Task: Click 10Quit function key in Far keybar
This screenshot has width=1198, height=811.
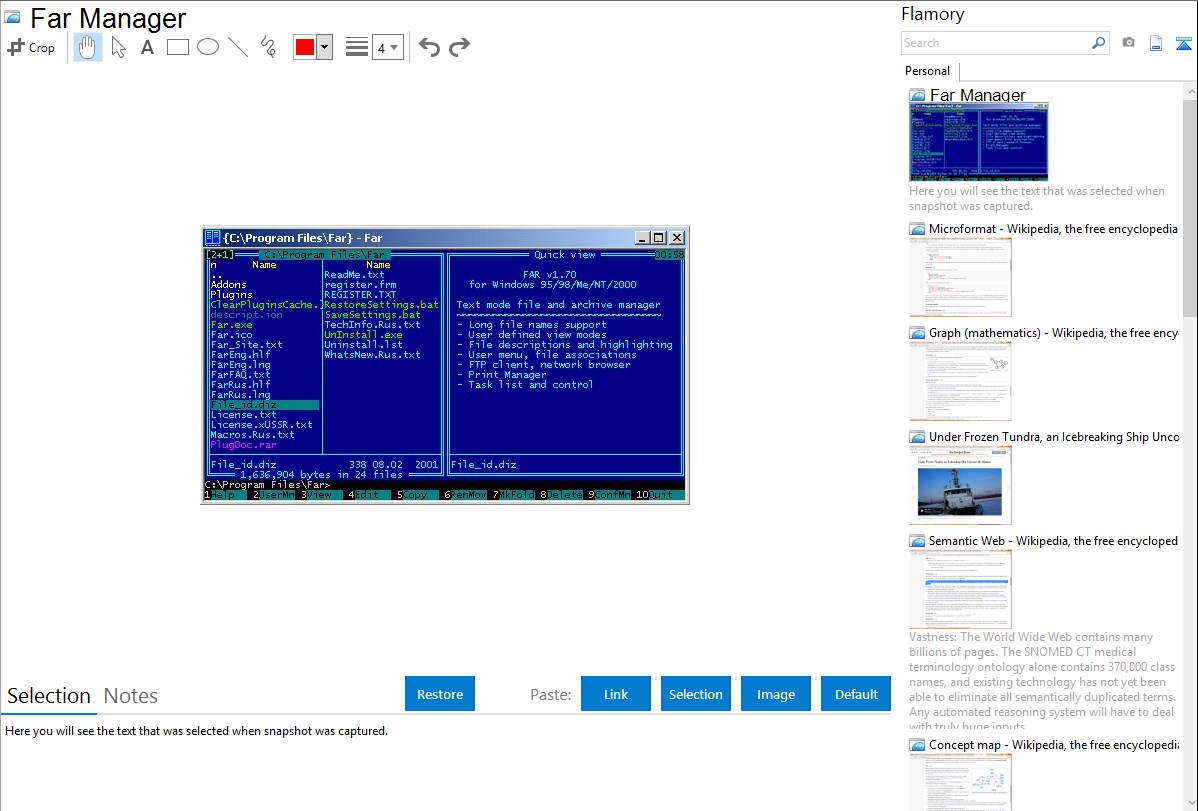Action: point(659,495)
